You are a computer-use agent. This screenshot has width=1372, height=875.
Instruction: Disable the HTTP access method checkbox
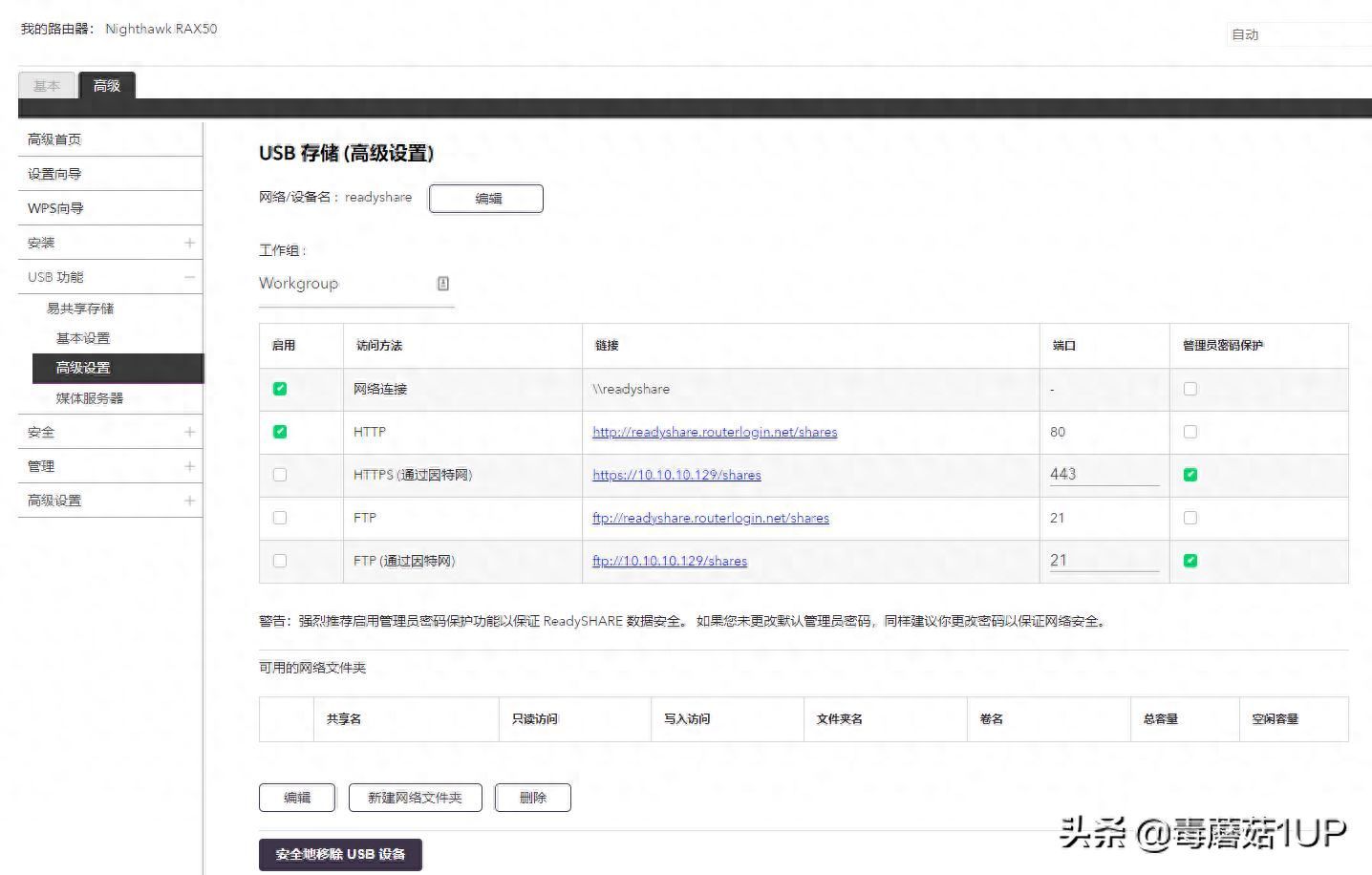(x=279, y=432)
